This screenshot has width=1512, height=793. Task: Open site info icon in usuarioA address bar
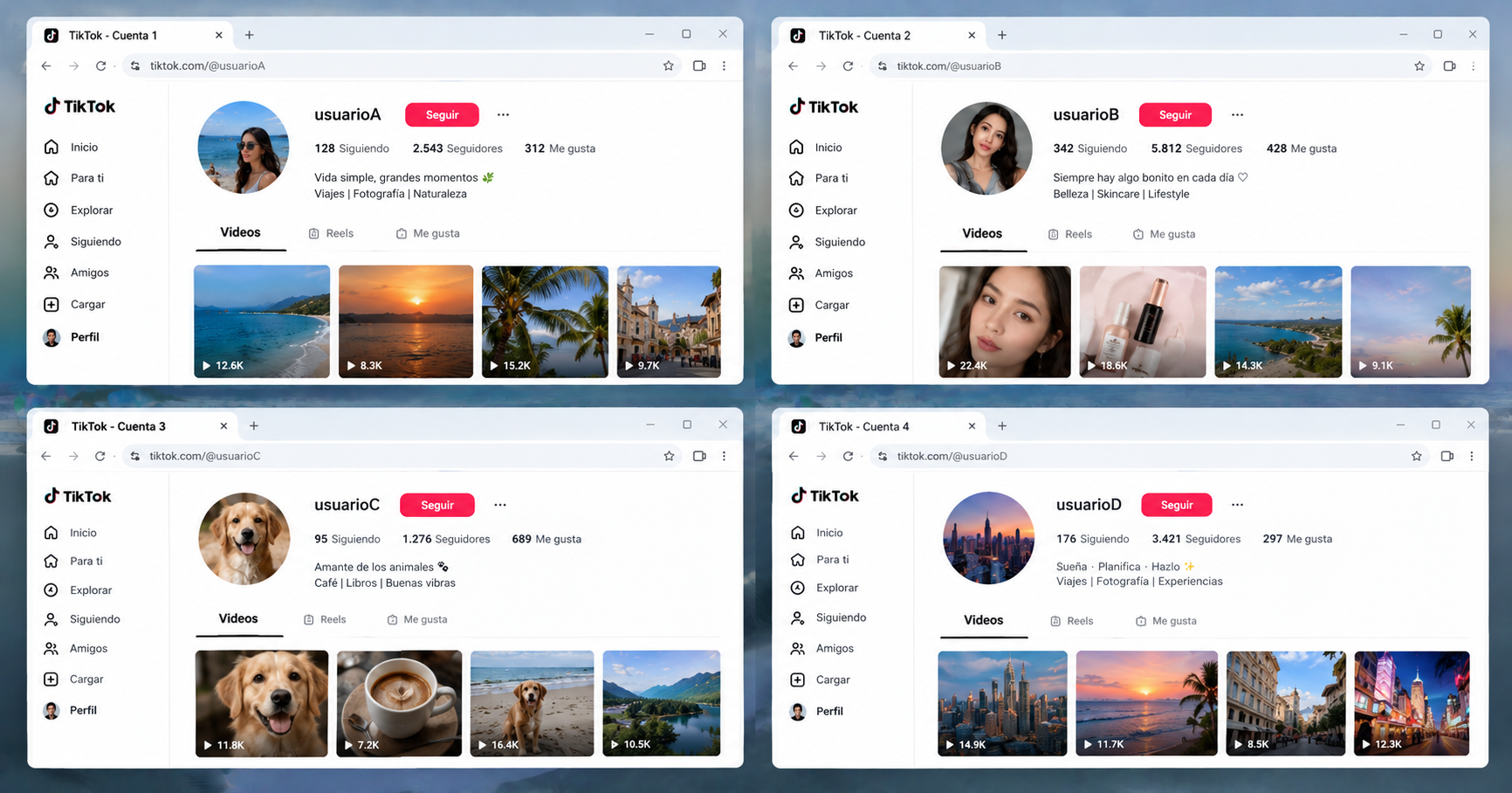click(x=134, y=66)
